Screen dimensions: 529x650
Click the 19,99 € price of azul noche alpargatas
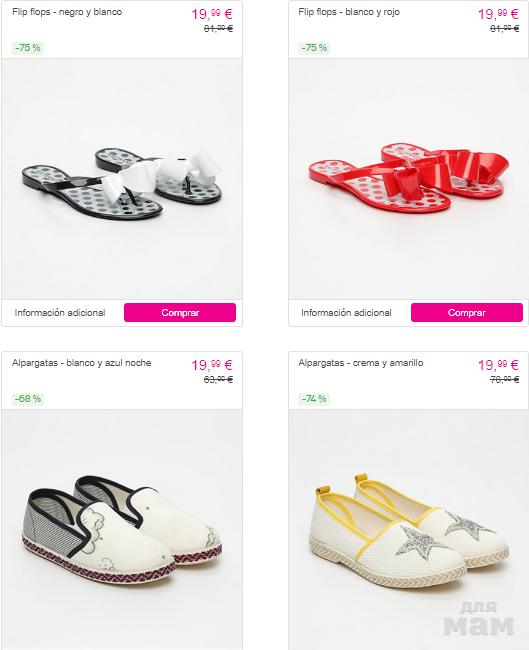[x=212, y=365]
